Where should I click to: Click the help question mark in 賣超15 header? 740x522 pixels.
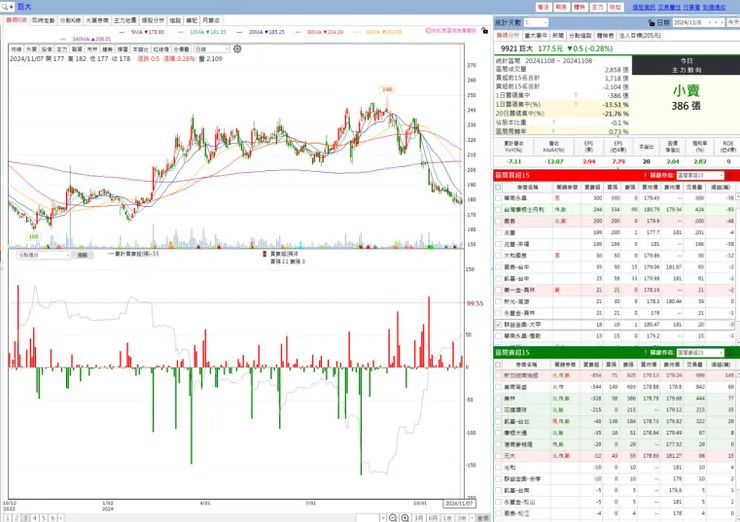click(645, 353)
